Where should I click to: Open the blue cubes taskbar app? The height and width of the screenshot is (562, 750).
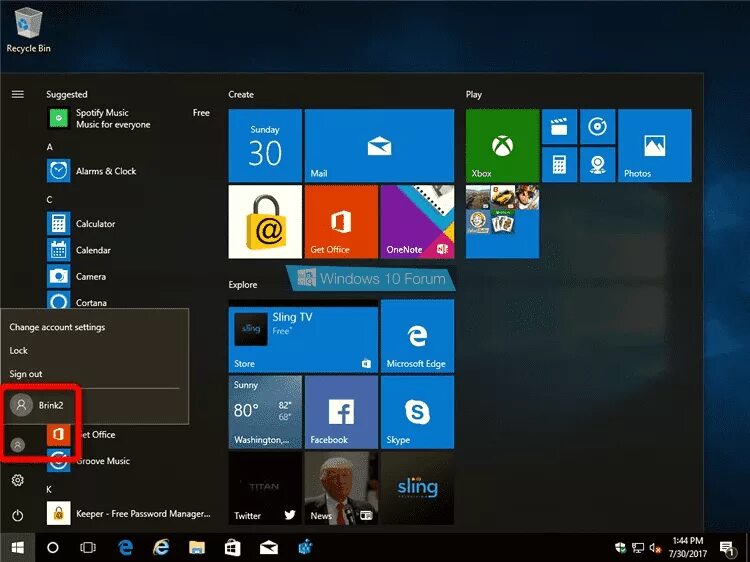point(305,548)
